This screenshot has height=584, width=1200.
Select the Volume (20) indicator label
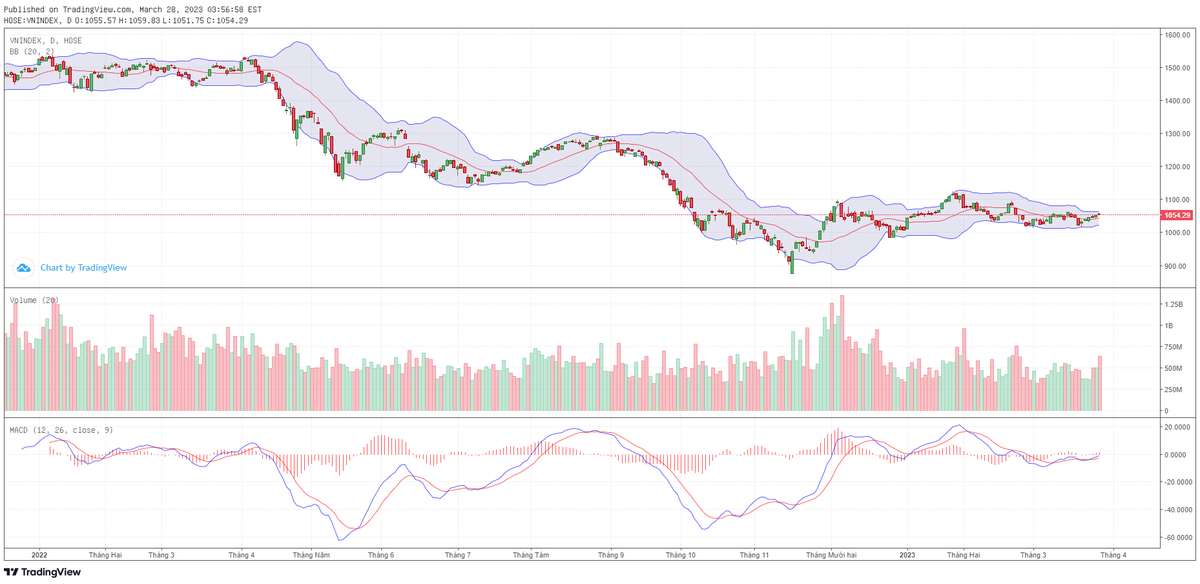click(34, 300)
